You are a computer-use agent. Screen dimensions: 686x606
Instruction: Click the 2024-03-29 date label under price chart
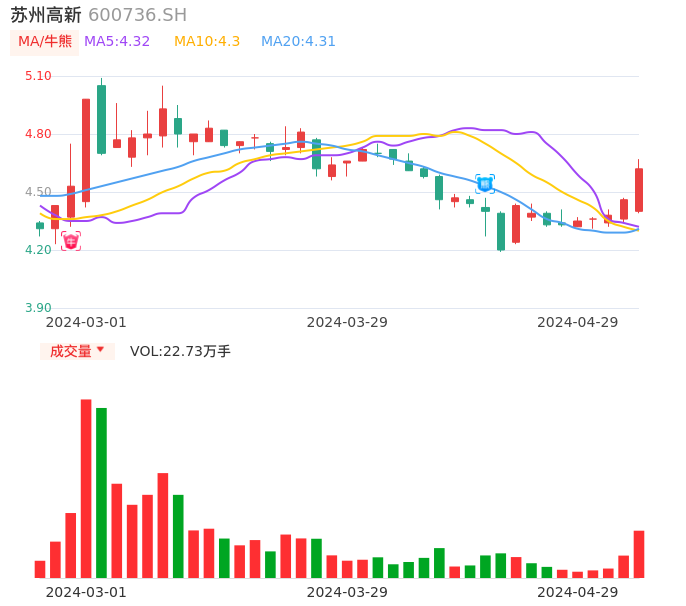[347, 322]
